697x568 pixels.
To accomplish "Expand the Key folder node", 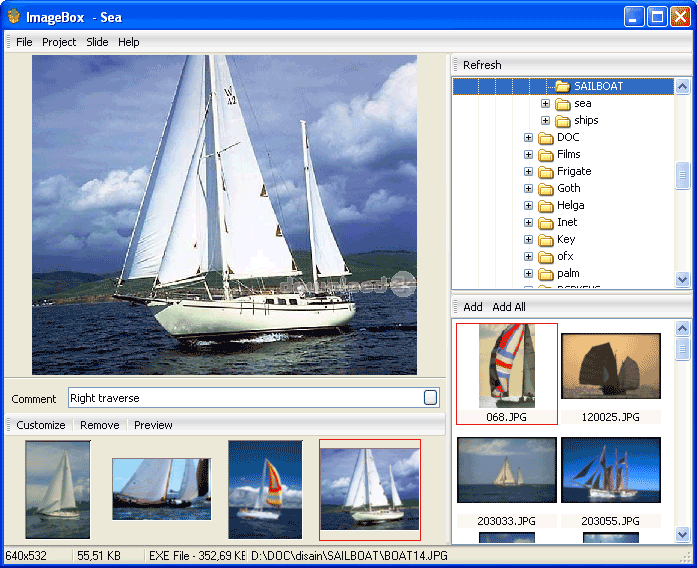I will pyautogui.click(x=528, y=240).
